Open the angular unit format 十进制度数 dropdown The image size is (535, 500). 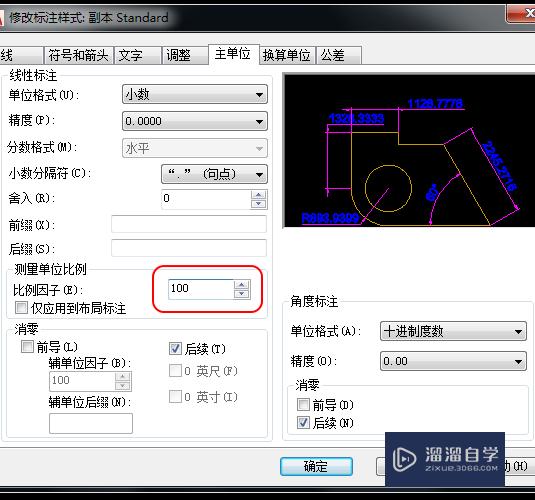pyautogui.click(x=453, y=331)
